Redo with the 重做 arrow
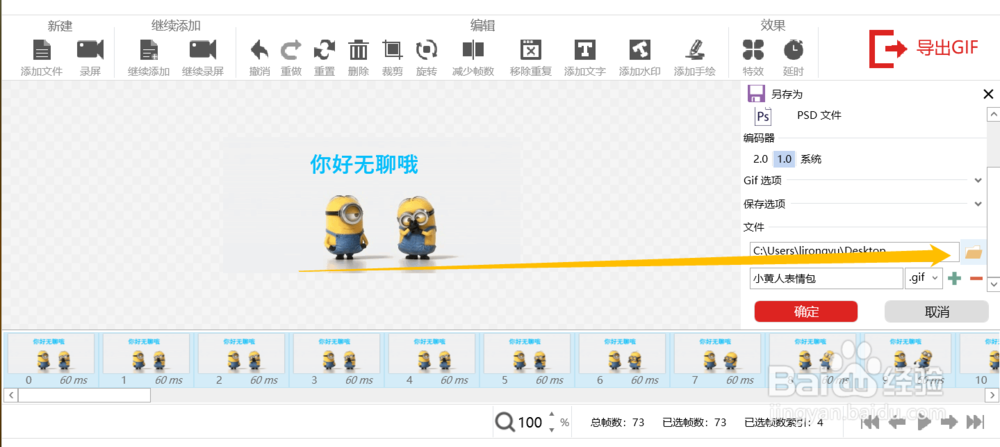 click(291, 50)
